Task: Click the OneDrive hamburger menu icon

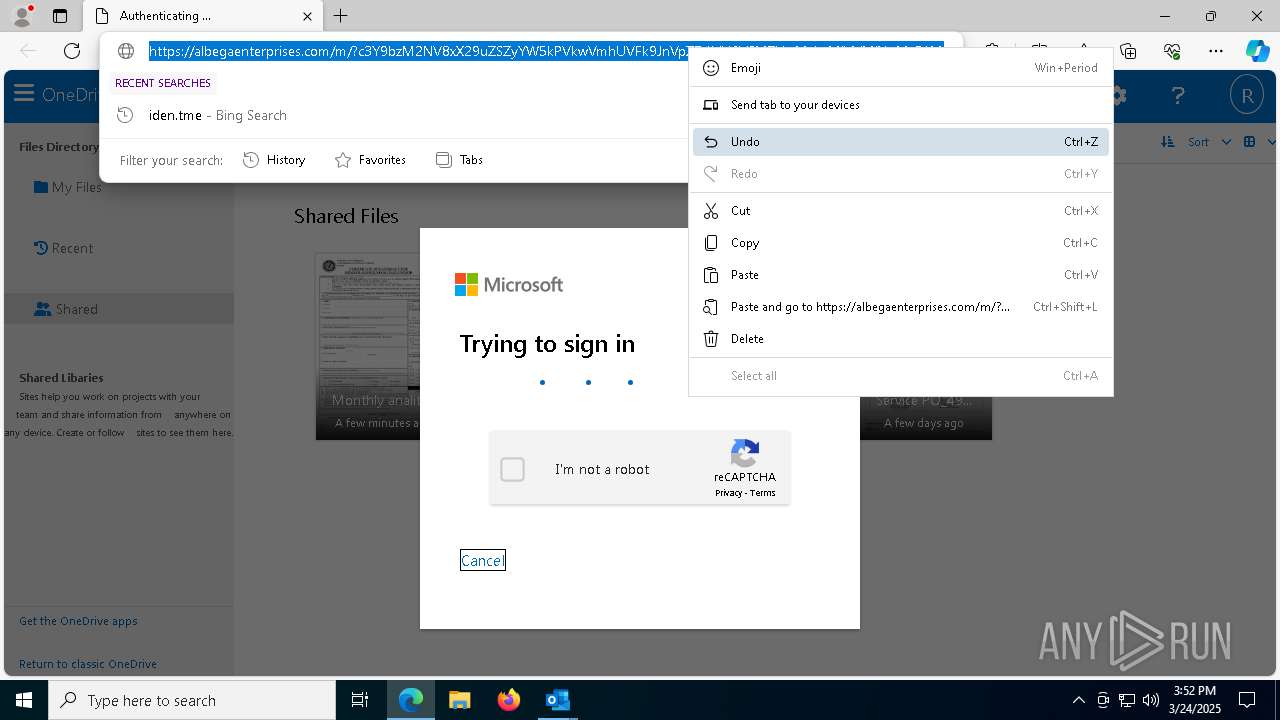Action: [x=24, y=95]
